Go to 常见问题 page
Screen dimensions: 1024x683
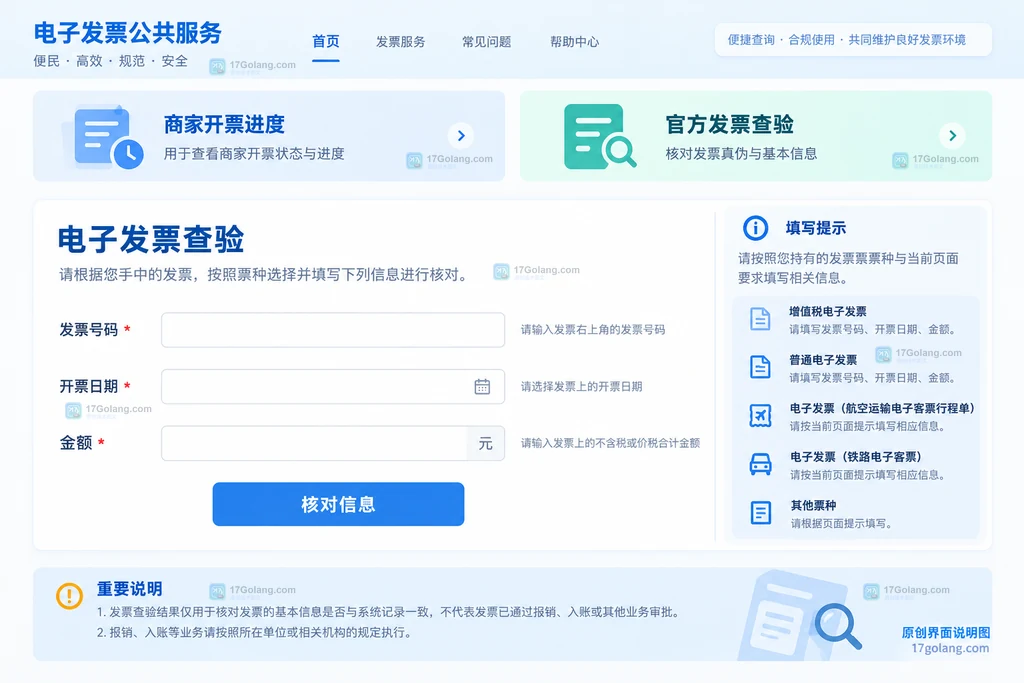click(487, 42)
